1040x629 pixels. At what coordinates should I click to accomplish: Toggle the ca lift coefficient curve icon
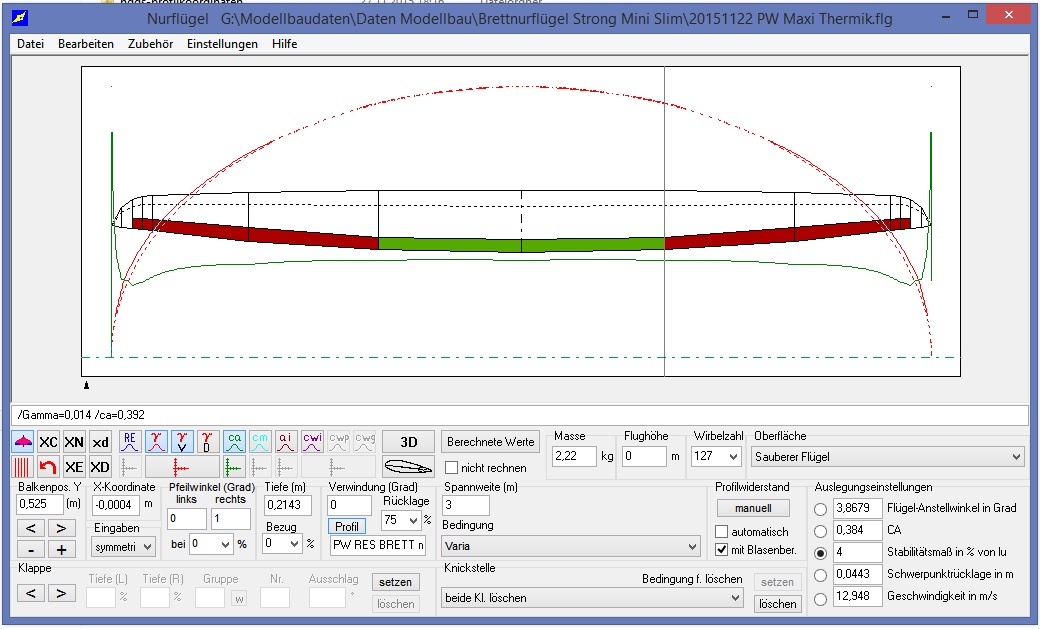[x=234, y=442]
